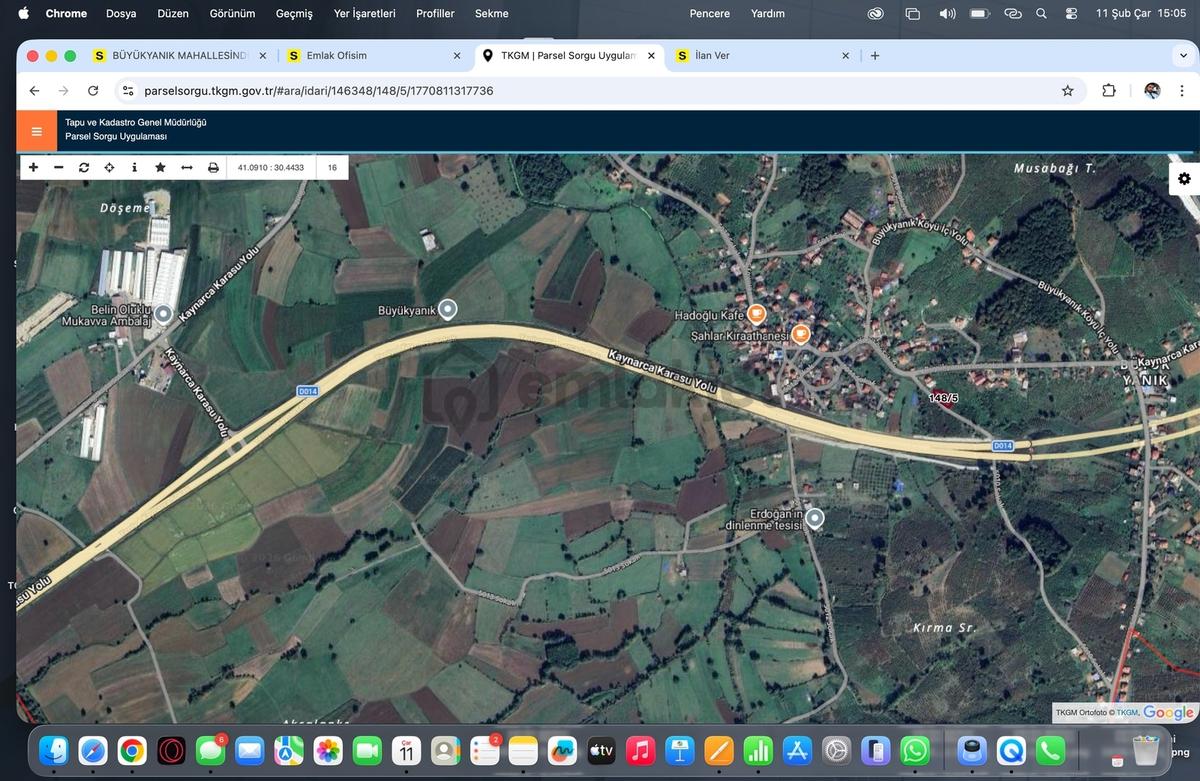The image size is (1200, 781).
Task: Click the volume icon in menu bar
Action: 946,14
